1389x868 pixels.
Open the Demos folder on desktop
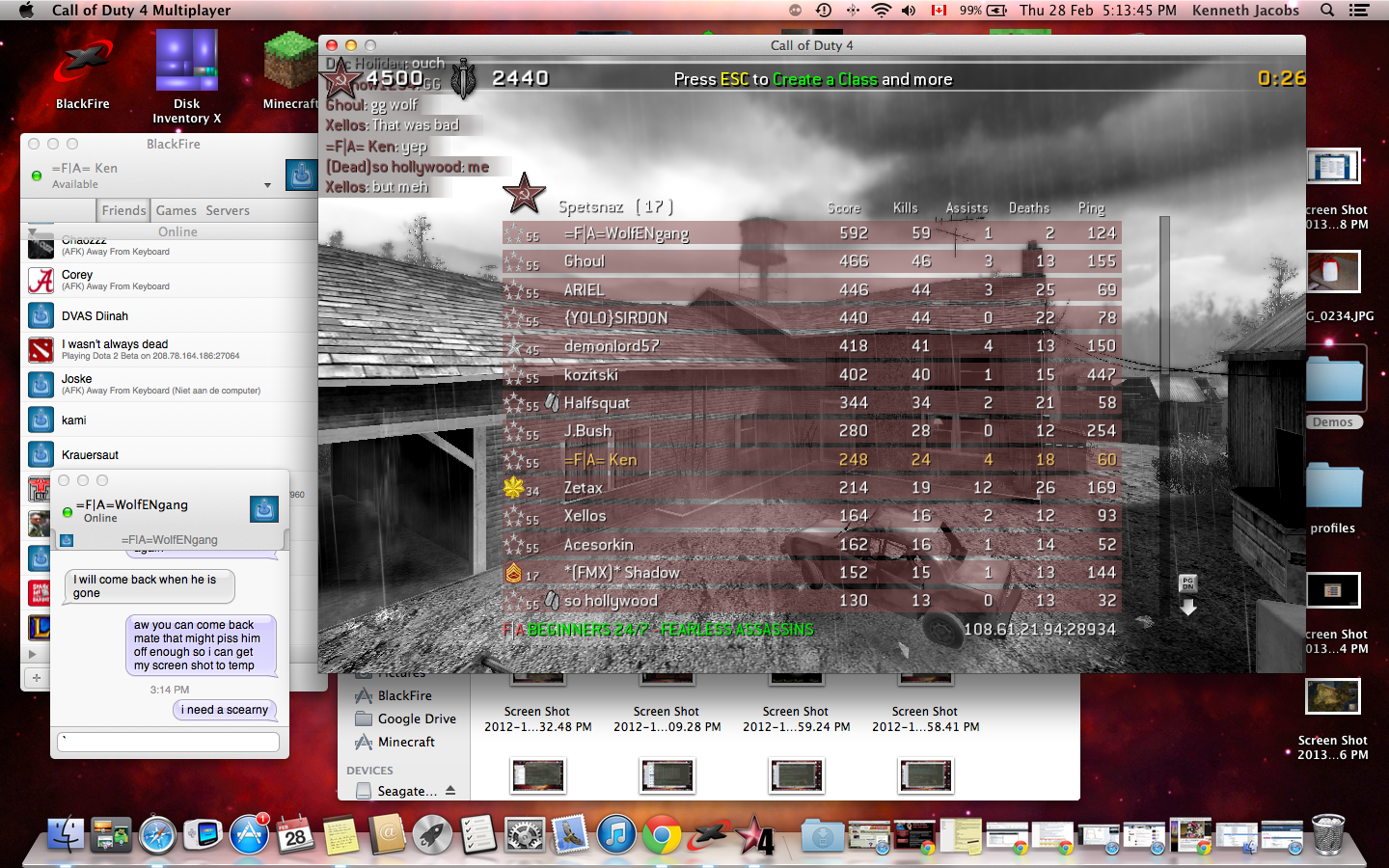pyautogui.click(x=1333, y=381)
